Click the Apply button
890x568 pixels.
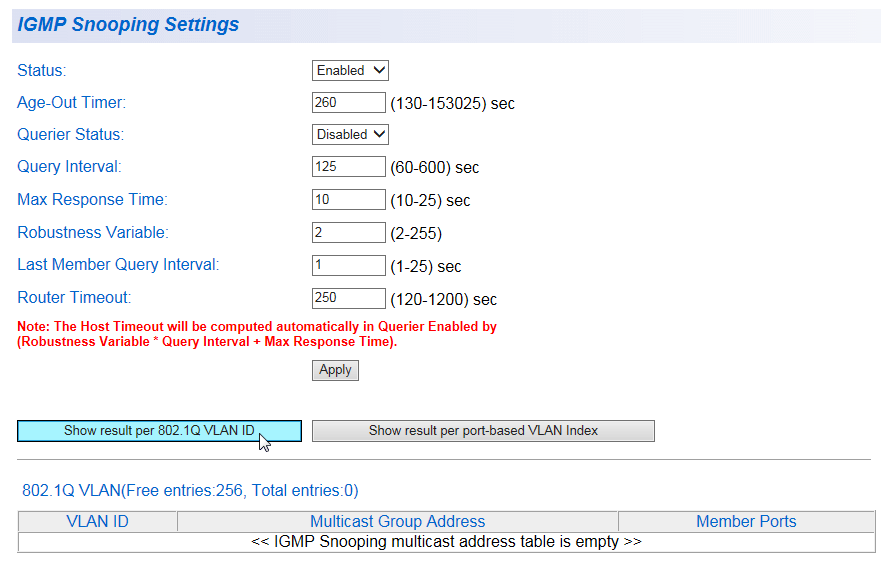tap(335, 370)
